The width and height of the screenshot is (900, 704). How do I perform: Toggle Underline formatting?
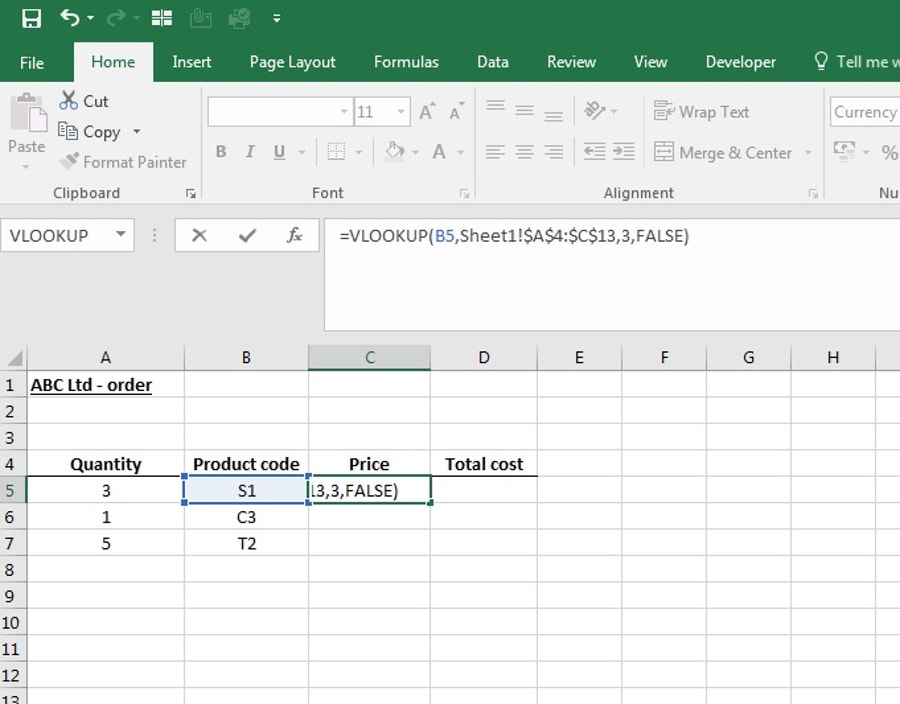280,152
